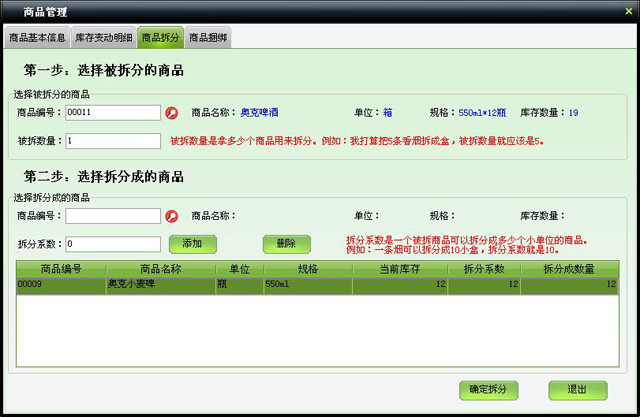Switch to the 库存变动明细 tab
The height and width of the screenshot is (417, 640).
(x=103, y=38)
